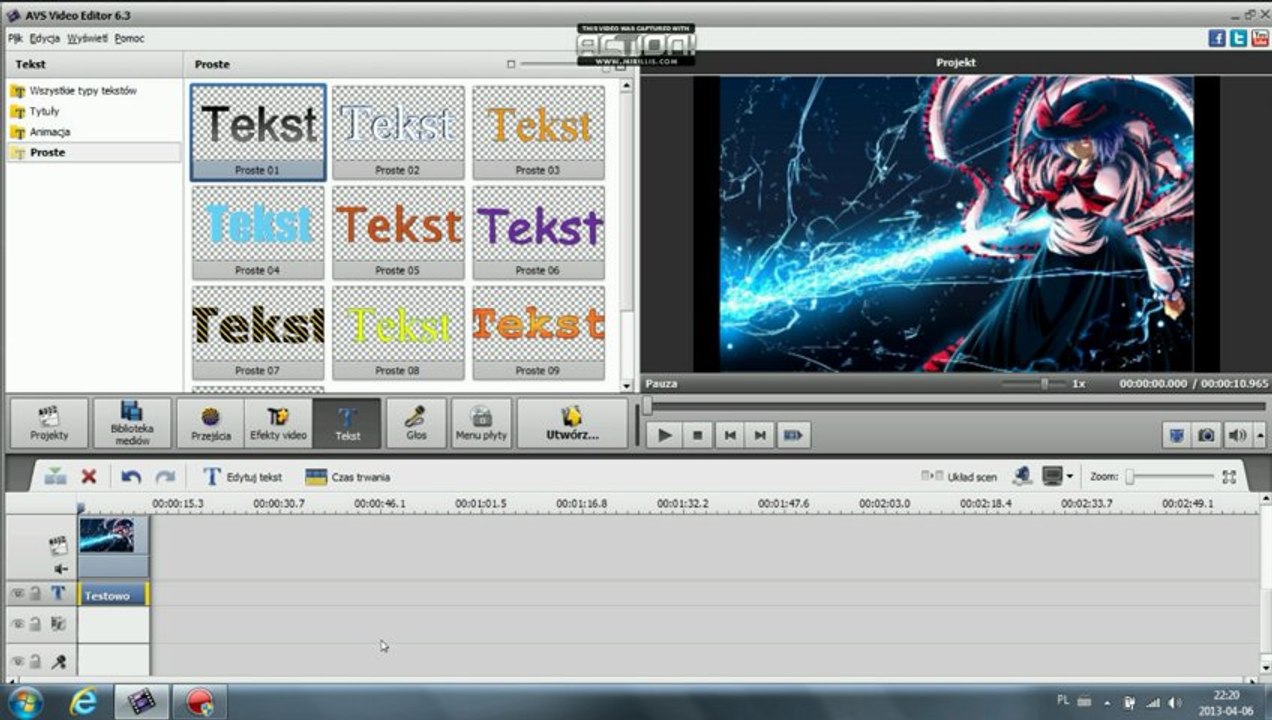The width and height of the screenshot is (1272, 720).
Task: Choose the Proste 02 text preset
Action: 398,132
